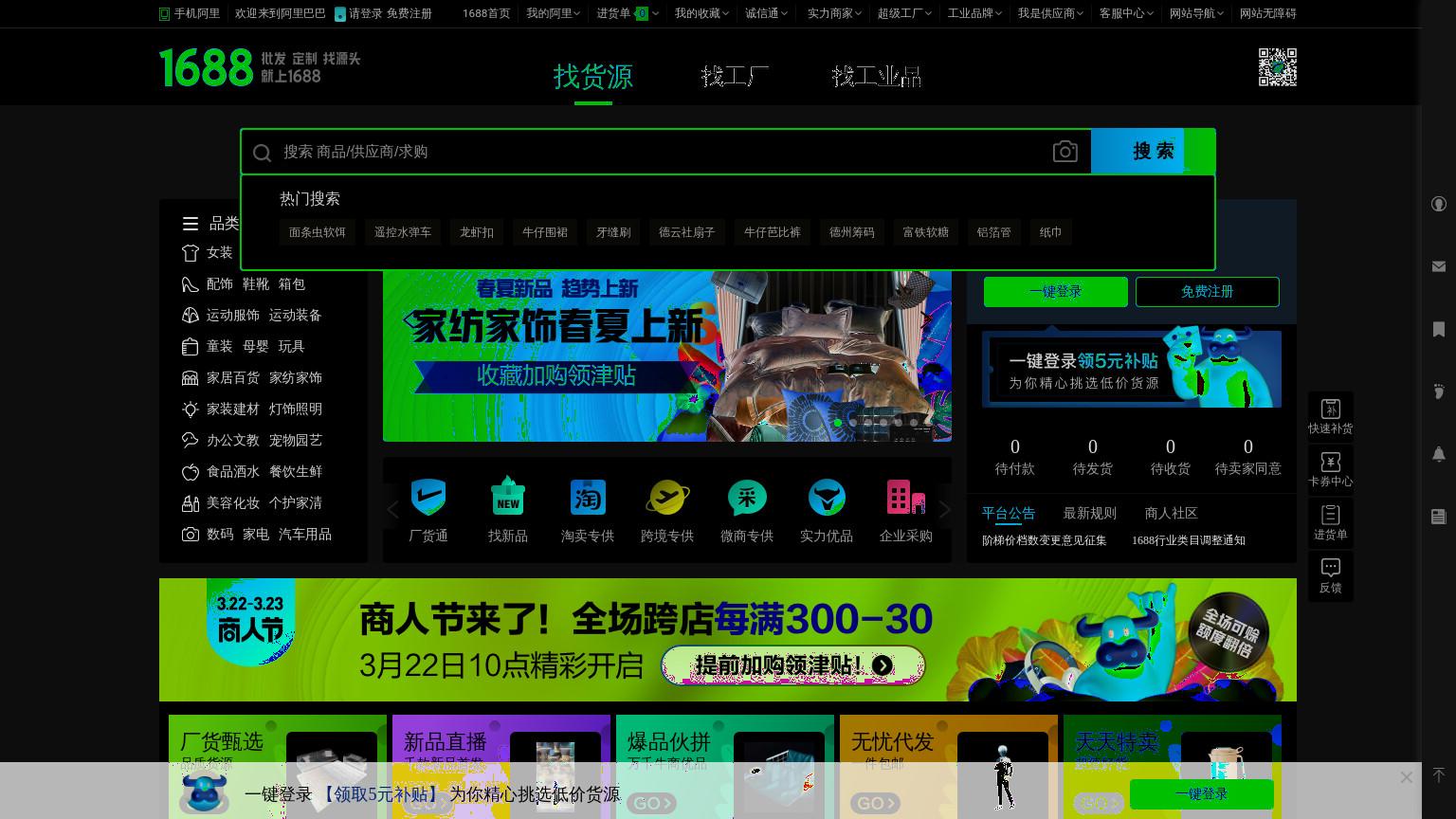
Task: Expand 我的收藏 dropdown
Action: pyautogui.click(x=701, y=13)
